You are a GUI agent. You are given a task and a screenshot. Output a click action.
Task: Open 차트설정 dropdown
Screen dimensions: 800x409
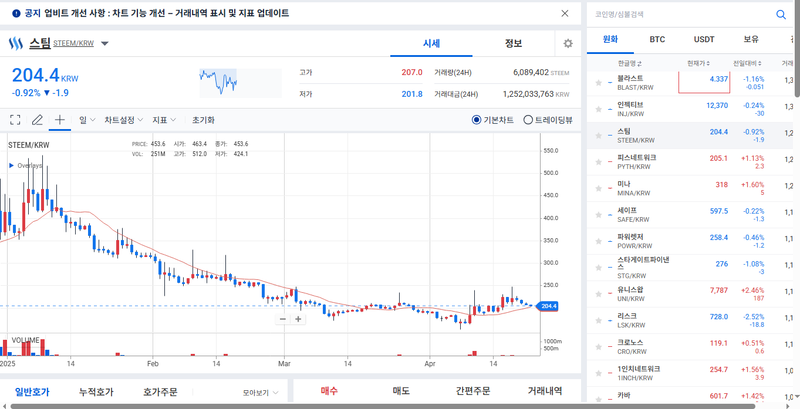(124, 120)
